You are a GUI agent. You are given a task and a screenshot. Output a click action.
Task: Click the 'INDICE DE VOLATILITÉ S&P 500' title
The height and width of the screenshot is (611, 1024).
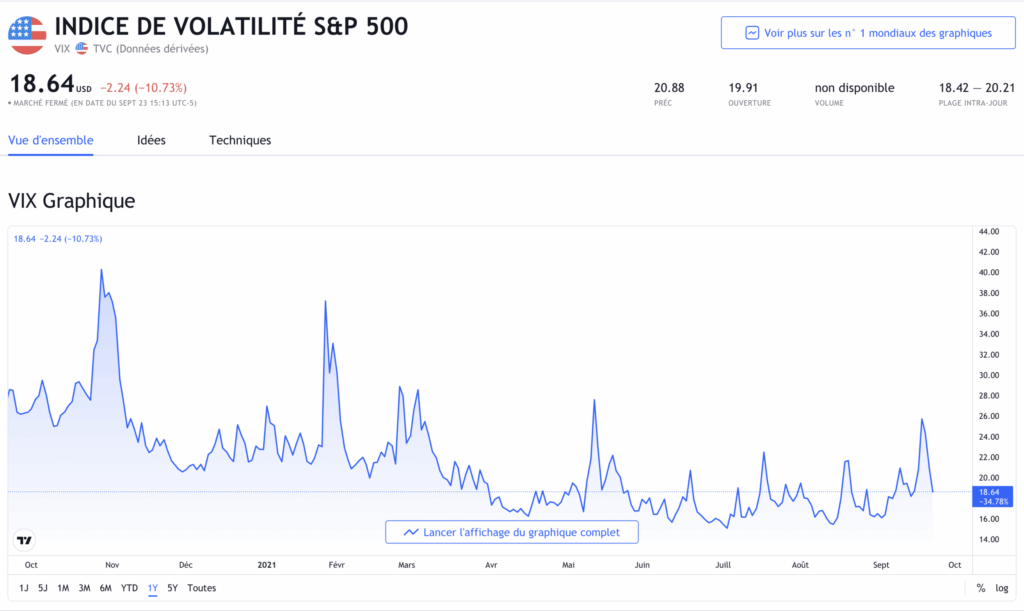click(231, 26)
